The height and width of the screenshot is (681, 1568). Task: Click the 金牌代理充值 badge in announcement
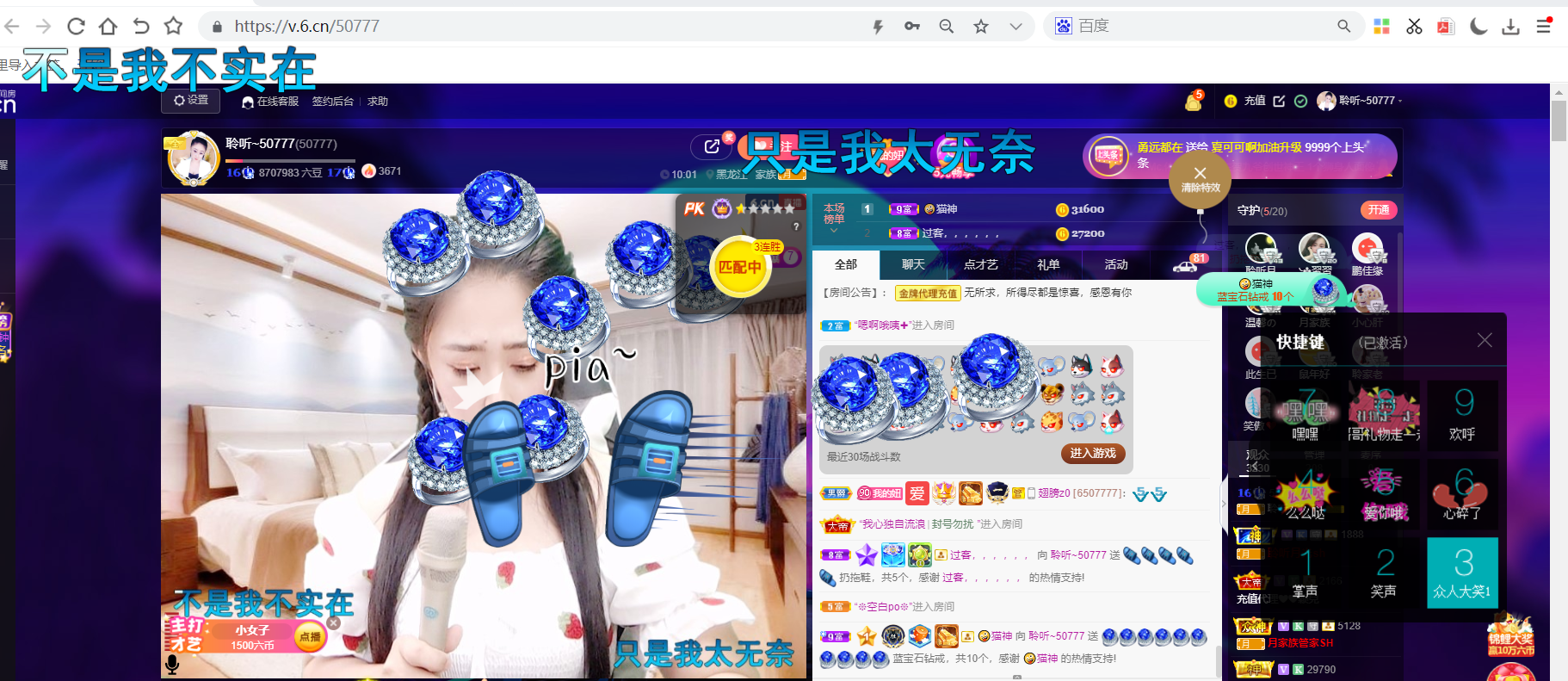[x=928, y=293]
